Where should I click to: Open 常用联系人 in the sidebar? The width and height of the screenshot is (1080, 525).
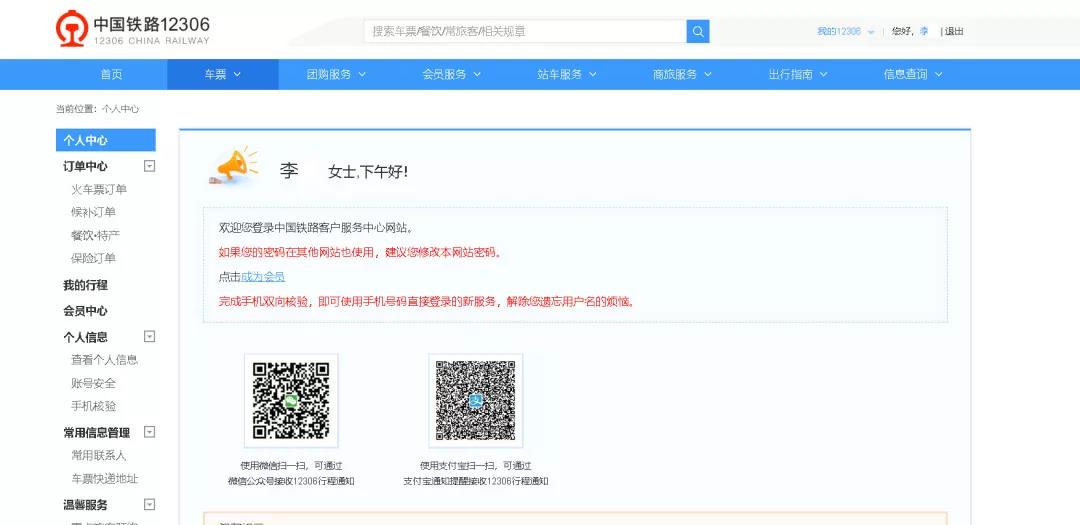click(x=99, y=456)
